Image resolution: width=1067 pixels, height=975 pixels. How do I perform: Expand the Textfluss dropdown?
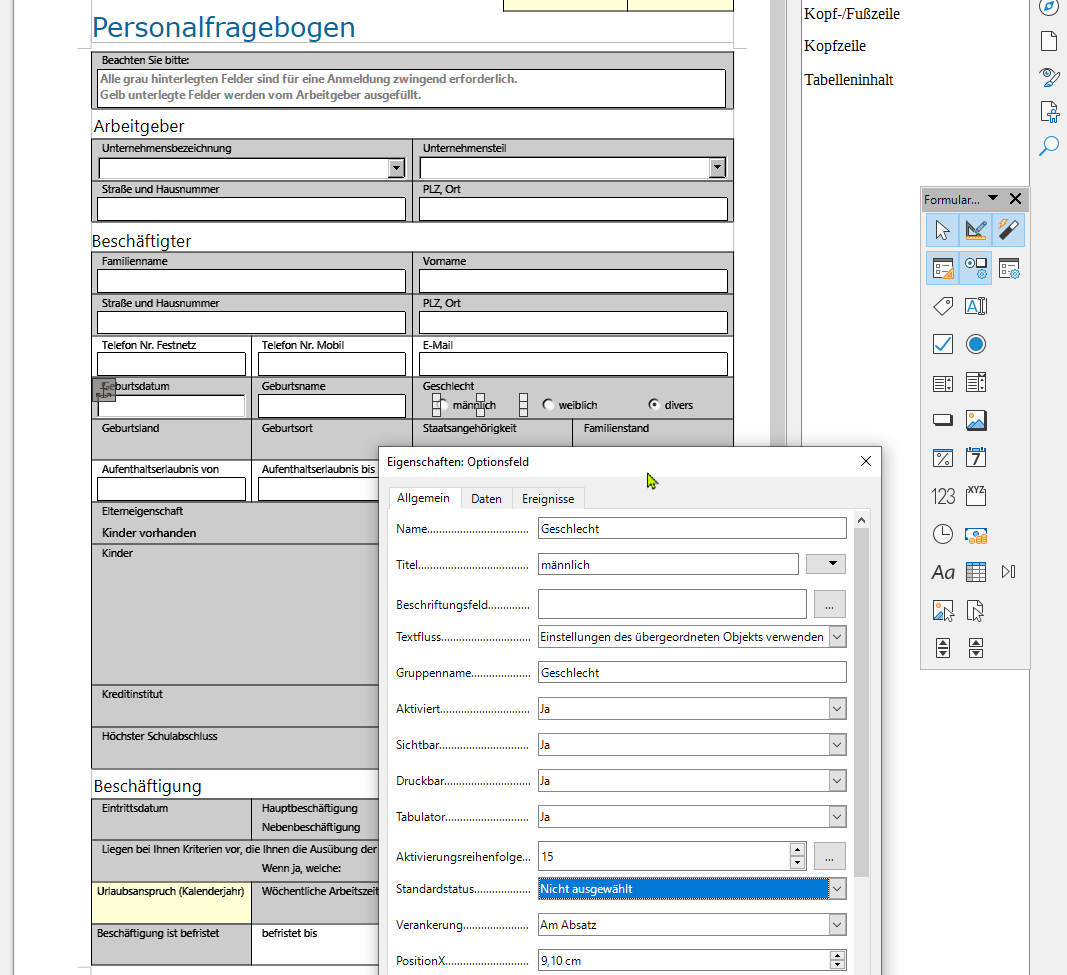pyautogui.click(x=838, y=637)
